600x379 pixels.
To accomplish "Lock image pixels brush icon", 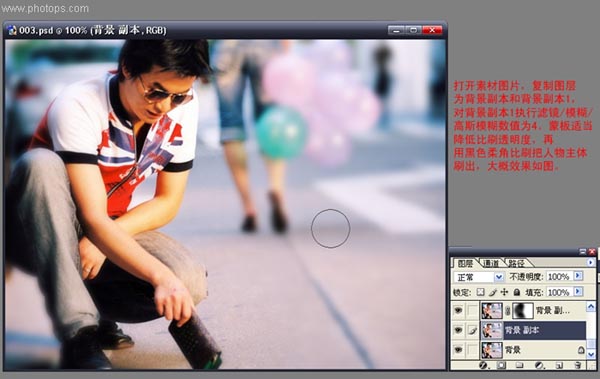I will pyautogui.click(x=492, y=292).
